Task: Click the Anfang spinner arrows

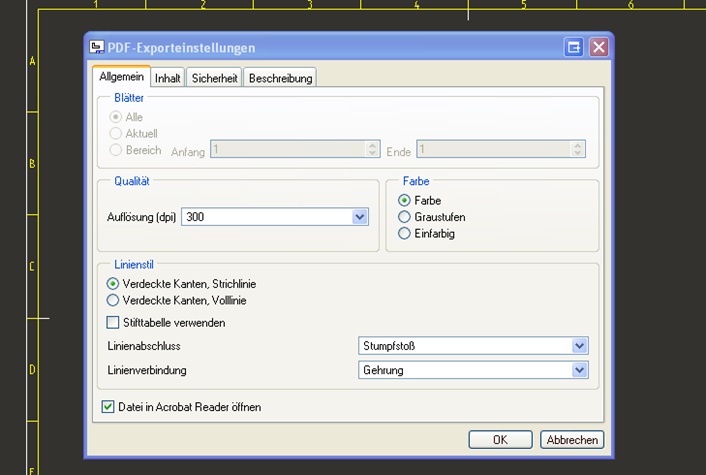Action: (372, 149)
